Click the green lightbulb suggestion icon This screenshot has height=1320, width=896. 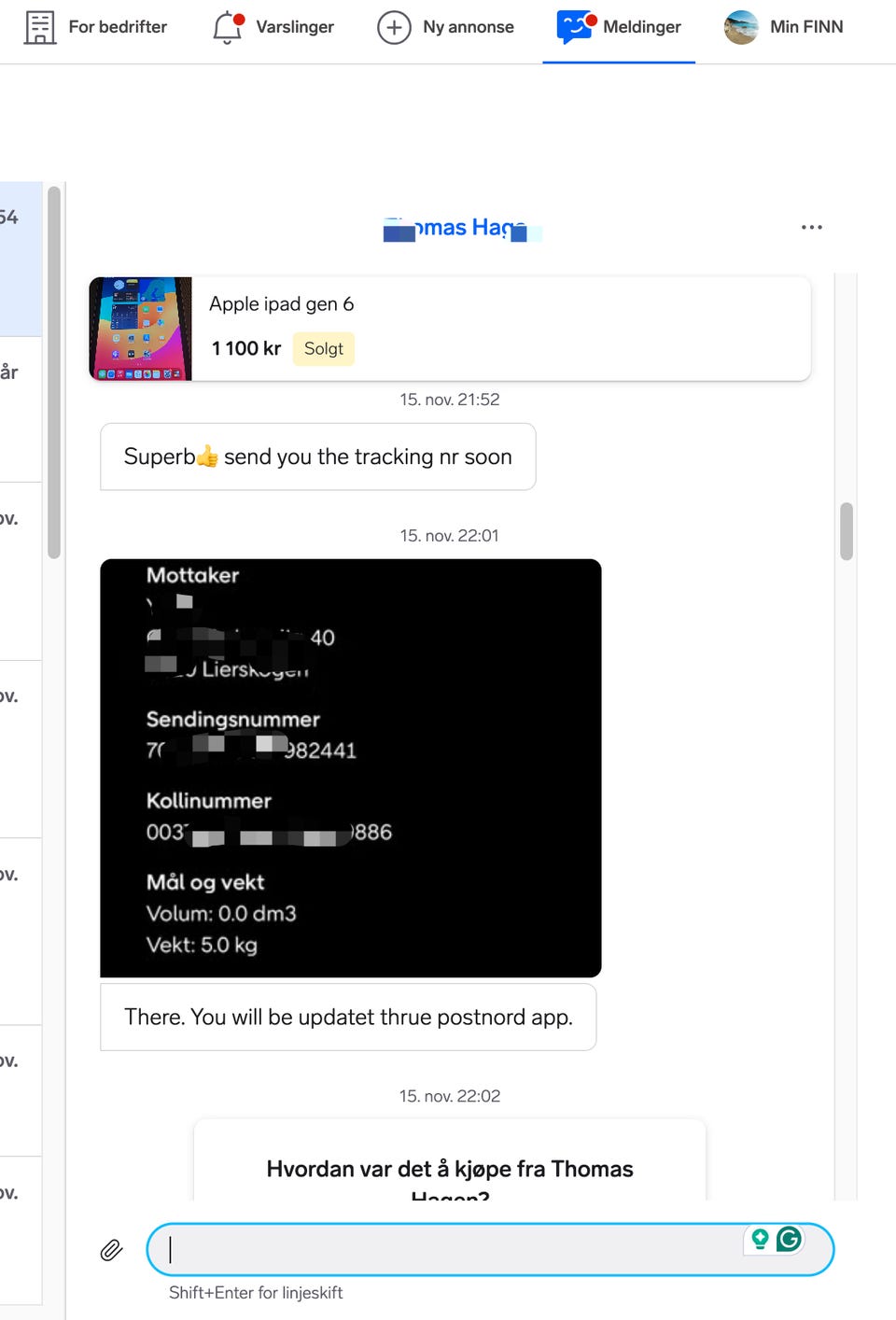pos(760,1239)
